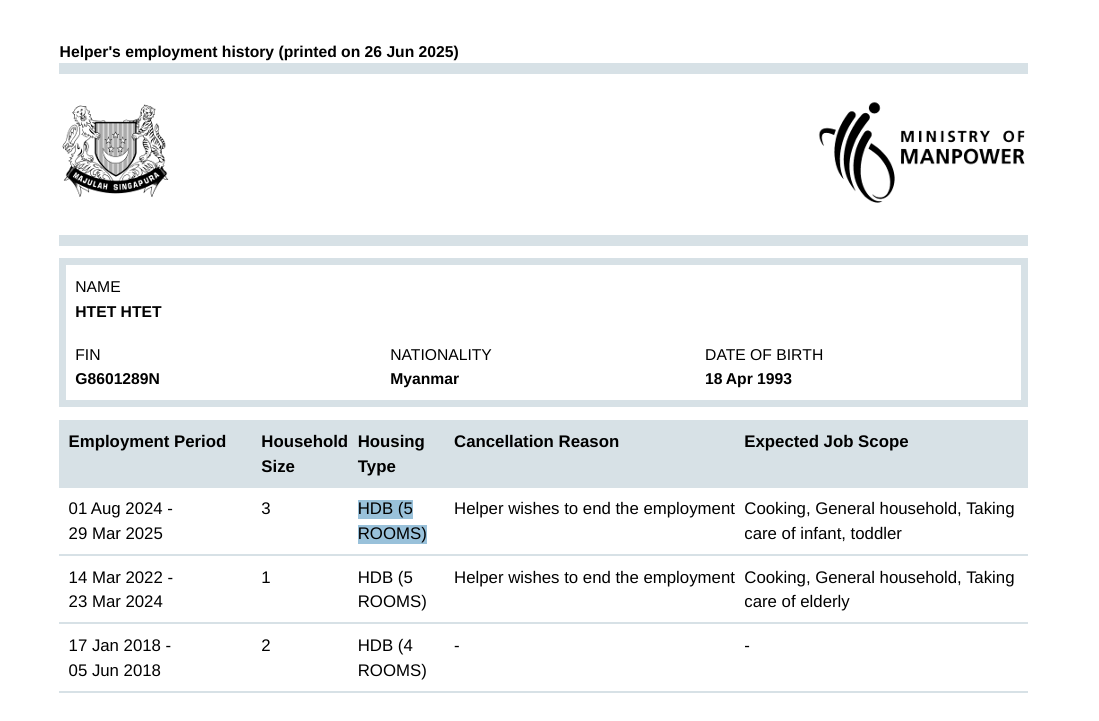Click the Housing Type column header

pos(391,454)
